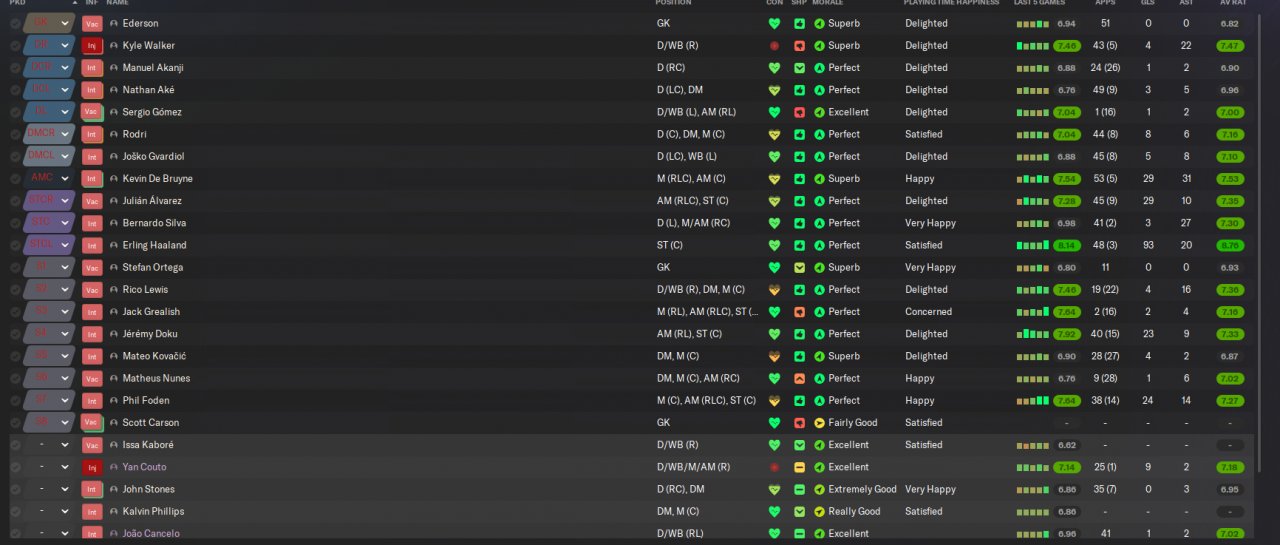Open Kevin De Bruyne's player profile
Screen dimensions: 1280x545
click(x=158, y=179)
